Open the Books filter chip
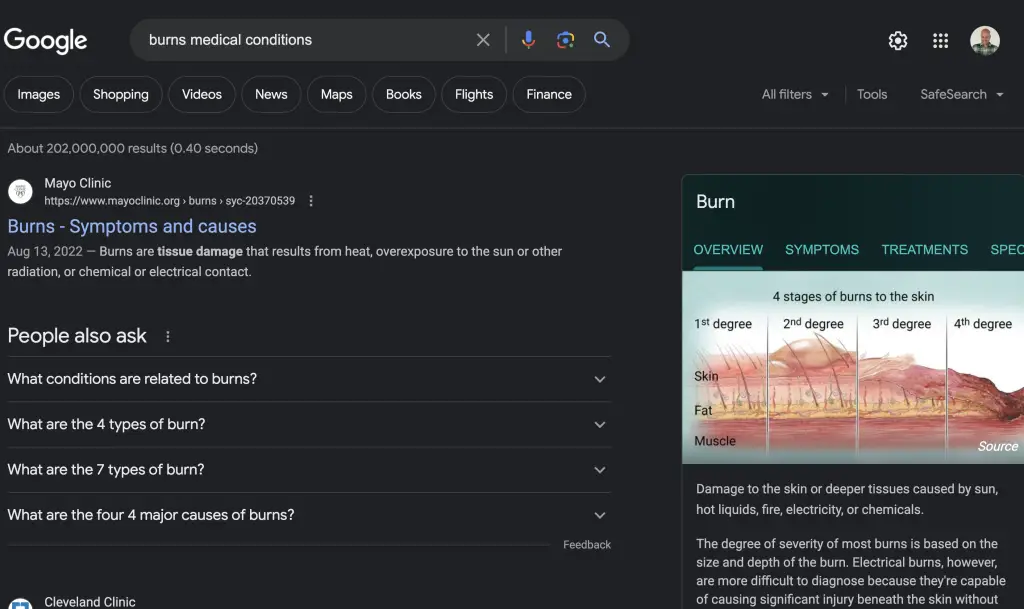Image resolution: width=1024 pixels, height=609 pixels. coord(404,95)
